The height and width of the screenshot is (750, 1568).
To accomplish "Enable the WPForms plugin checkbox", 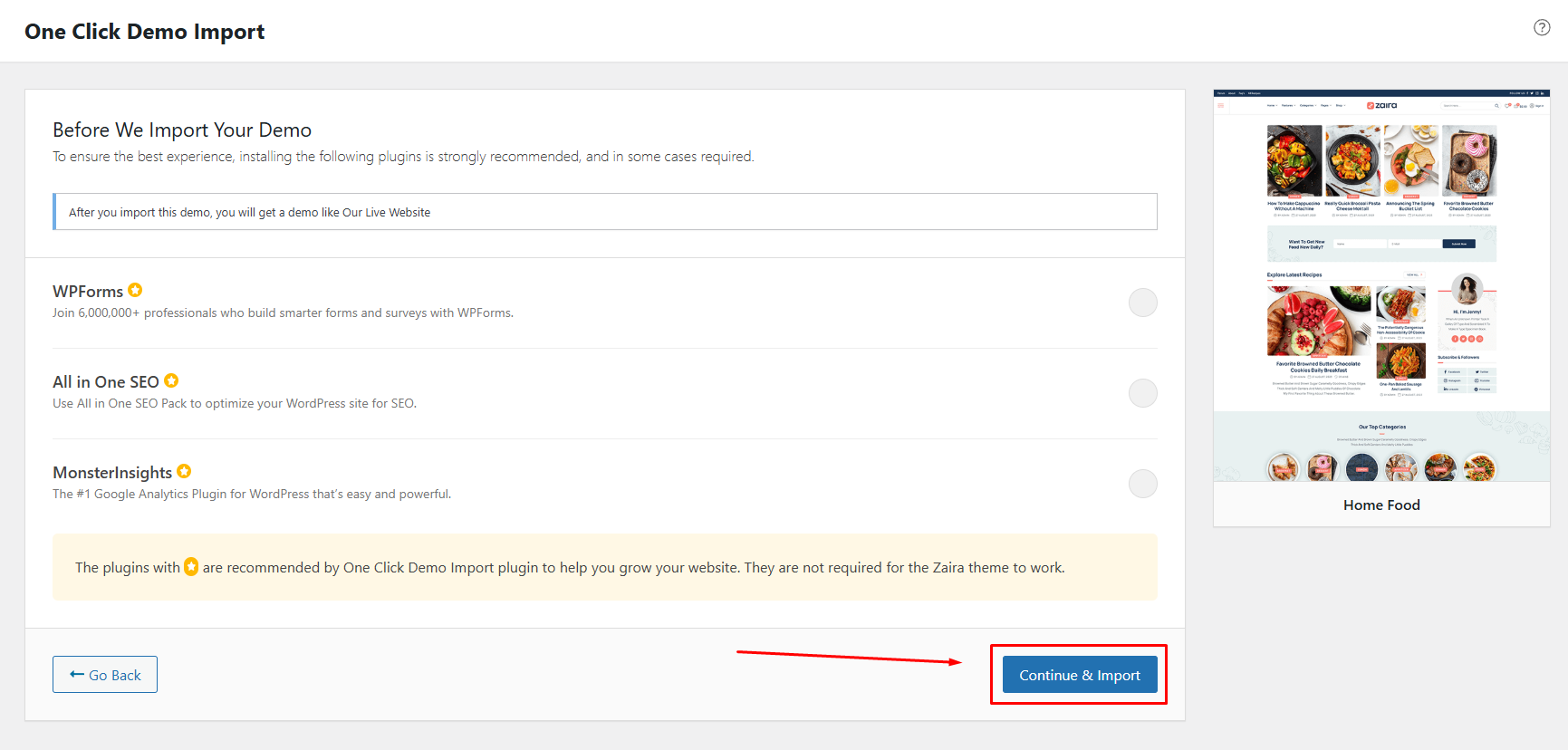I will 1142,303.
